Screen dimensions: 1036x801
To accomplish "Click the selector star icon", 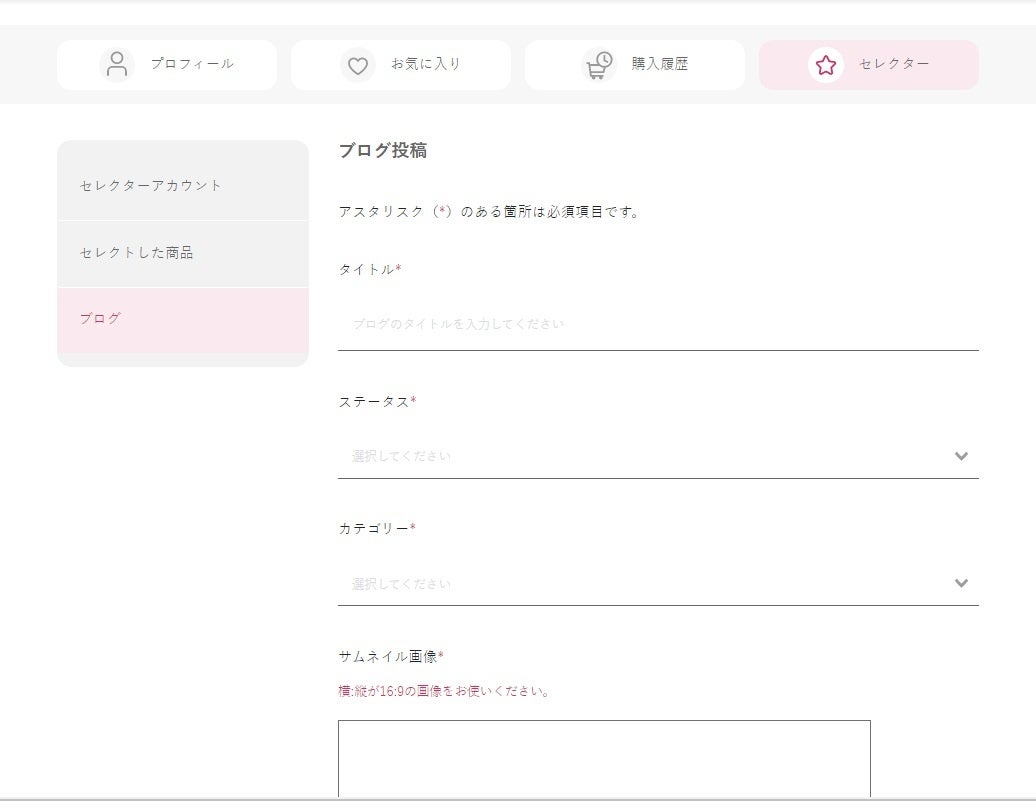I will point(825,65).
